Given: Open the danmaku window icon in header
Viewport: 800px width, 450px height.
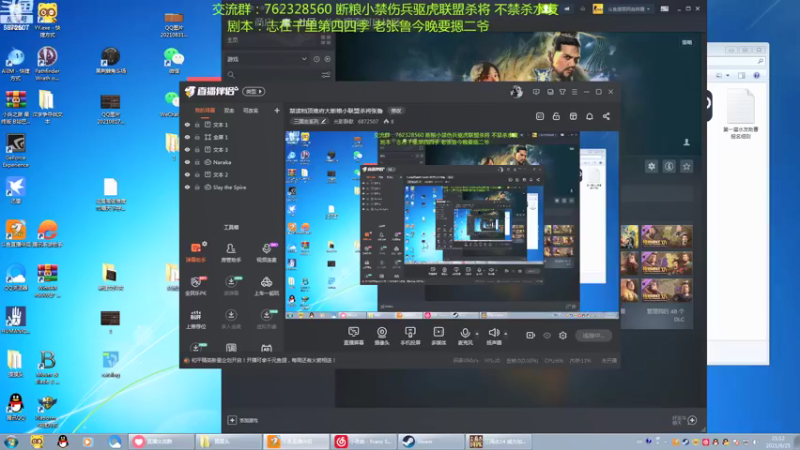Looking at the screenshot, I should (540, 116).
